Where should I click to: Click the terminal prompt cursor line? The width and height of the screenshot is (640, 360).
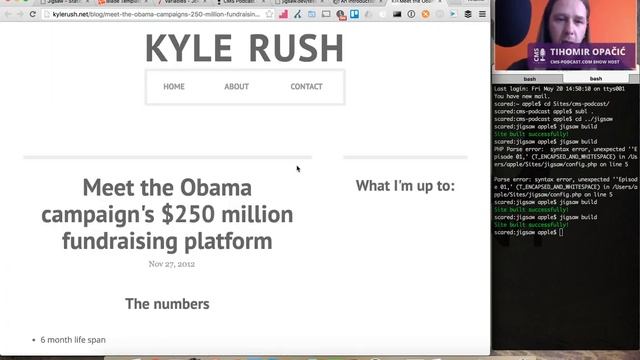click(x=529, y=232)
